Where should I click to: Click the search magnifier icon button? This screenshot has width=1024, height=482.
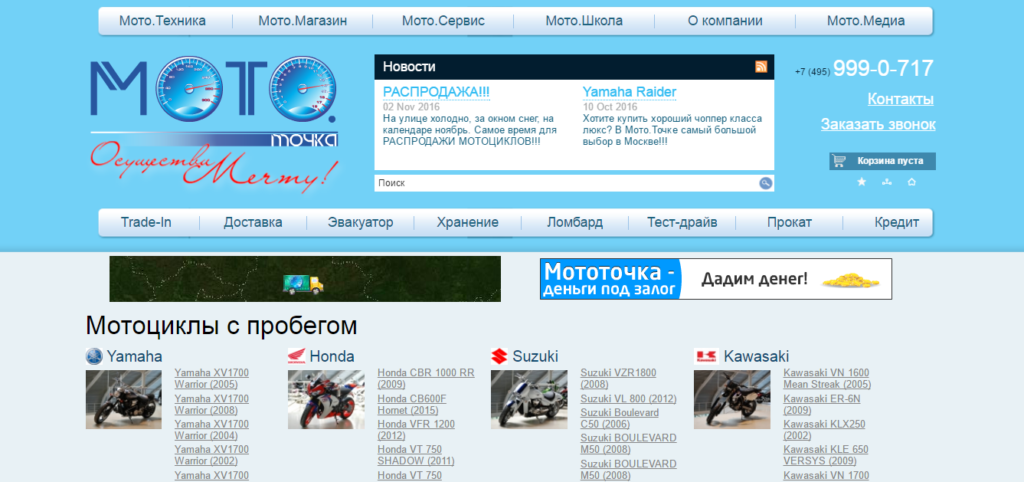pos(765,184)
